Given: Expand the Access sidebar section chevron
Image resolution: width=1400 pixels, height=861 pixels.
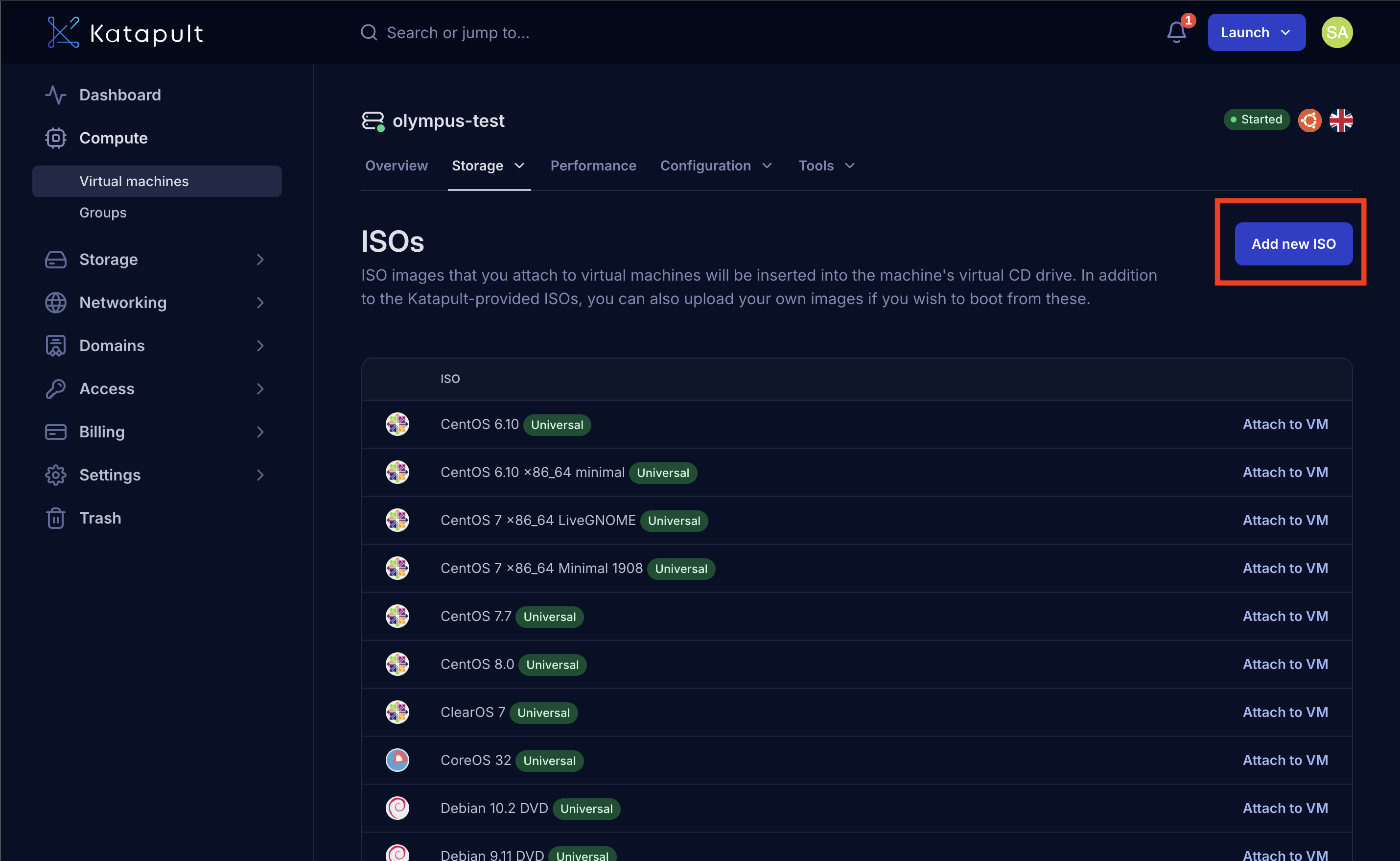Looking at the screenshot, I should pyautogui.click(x=259, y=389).
